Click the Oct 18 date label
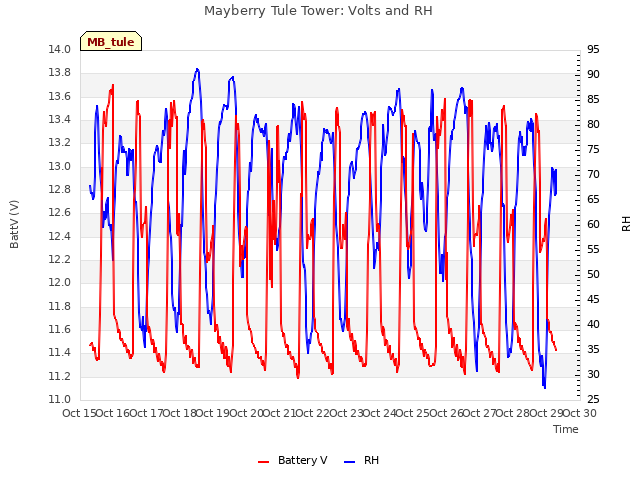This screenshot has height=480, width=640. click(180, 413)
